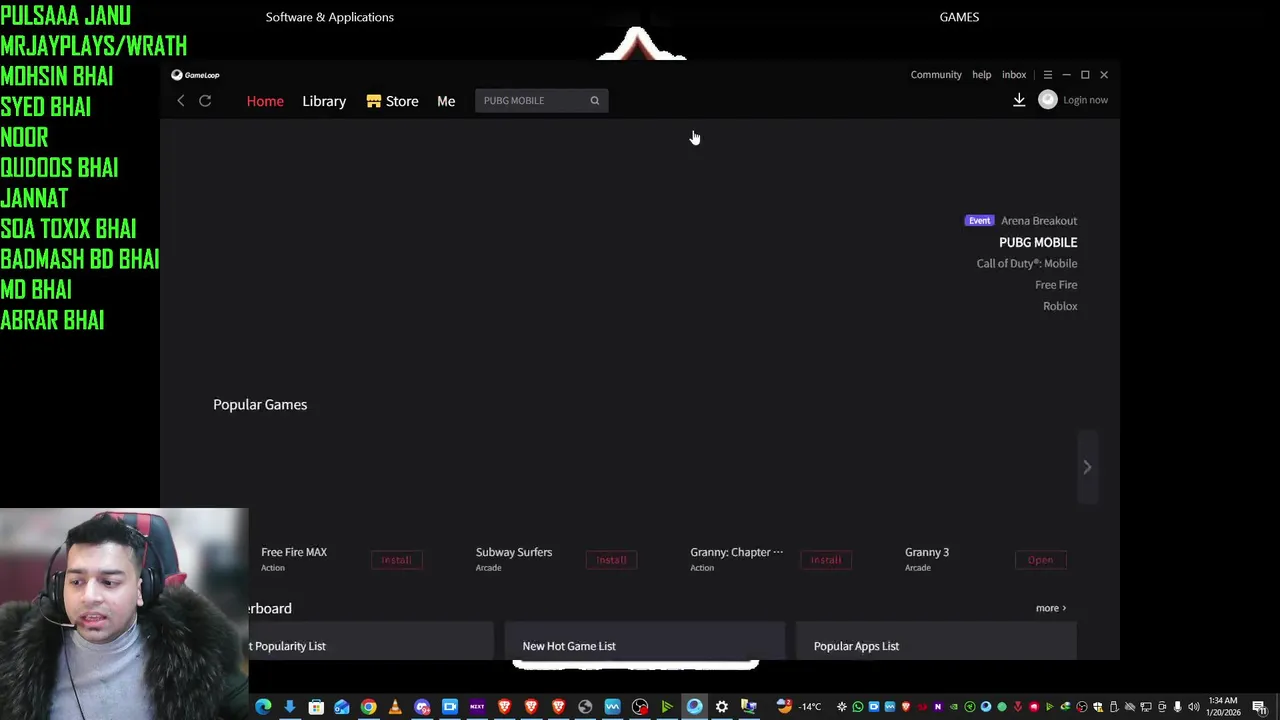Viewport: 1280px width, 720px height.
Task: Switch to the Library tab
Action: tap(324, 101)
